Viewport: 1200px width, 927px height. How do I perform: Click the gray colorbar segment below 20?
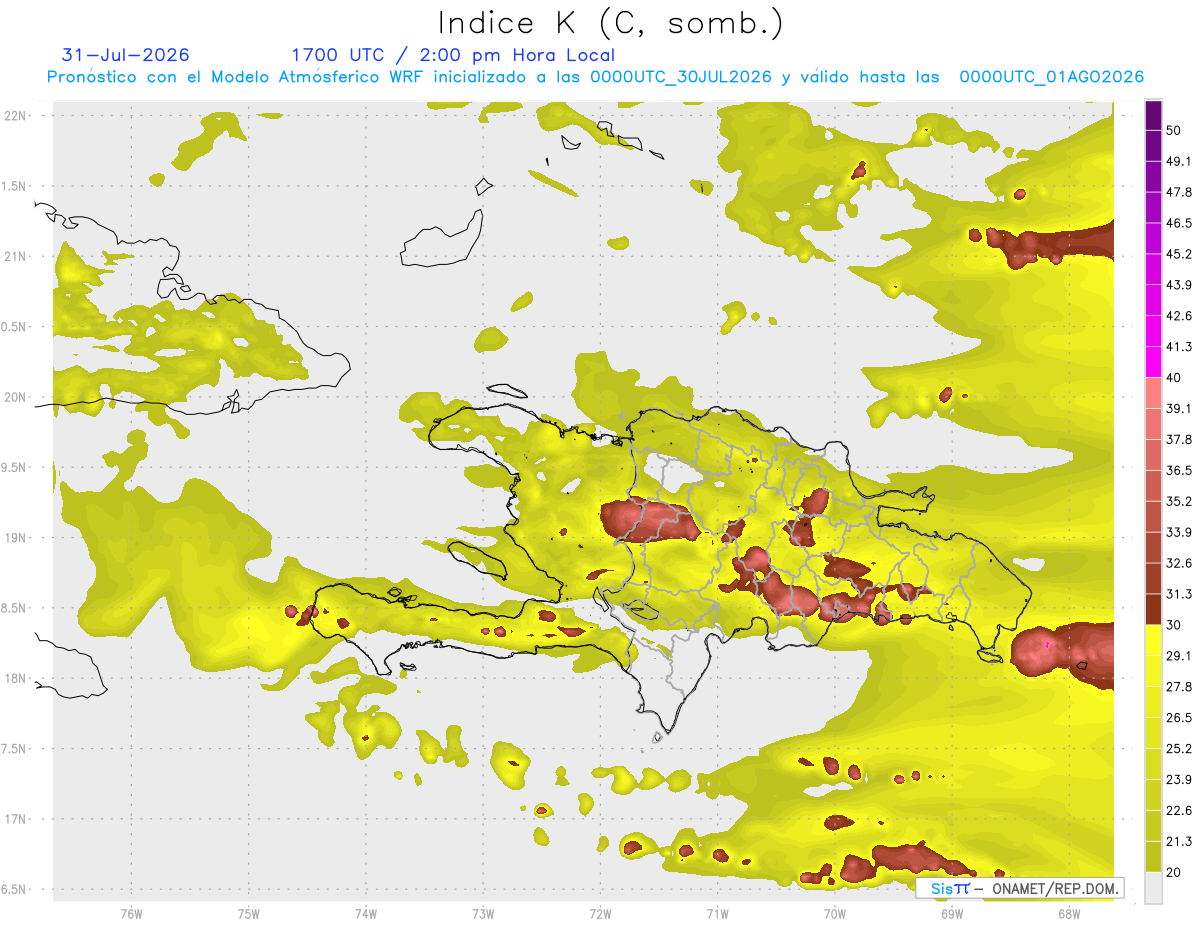1153,887
